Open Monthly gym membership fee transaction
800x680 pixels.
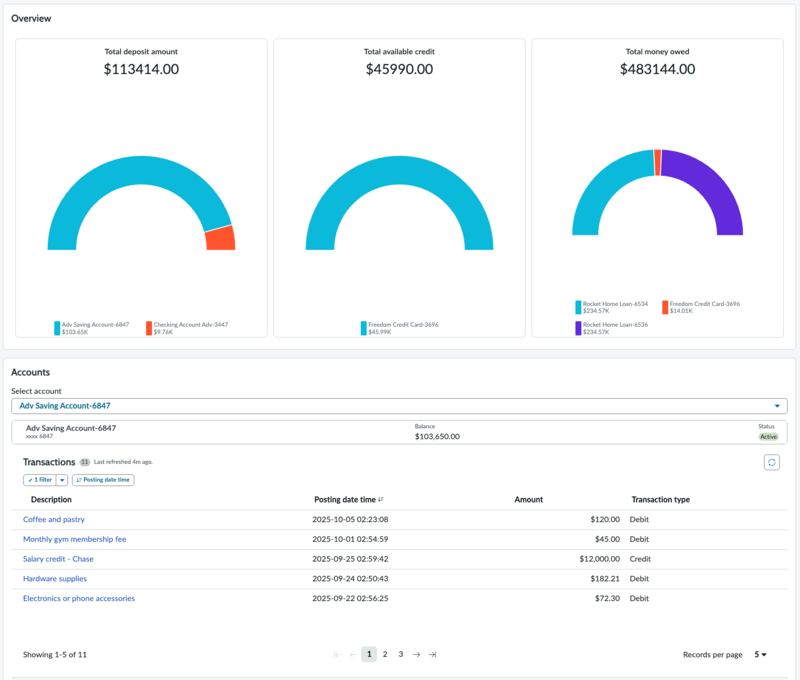pyautogui.click(x=74, y=539)
